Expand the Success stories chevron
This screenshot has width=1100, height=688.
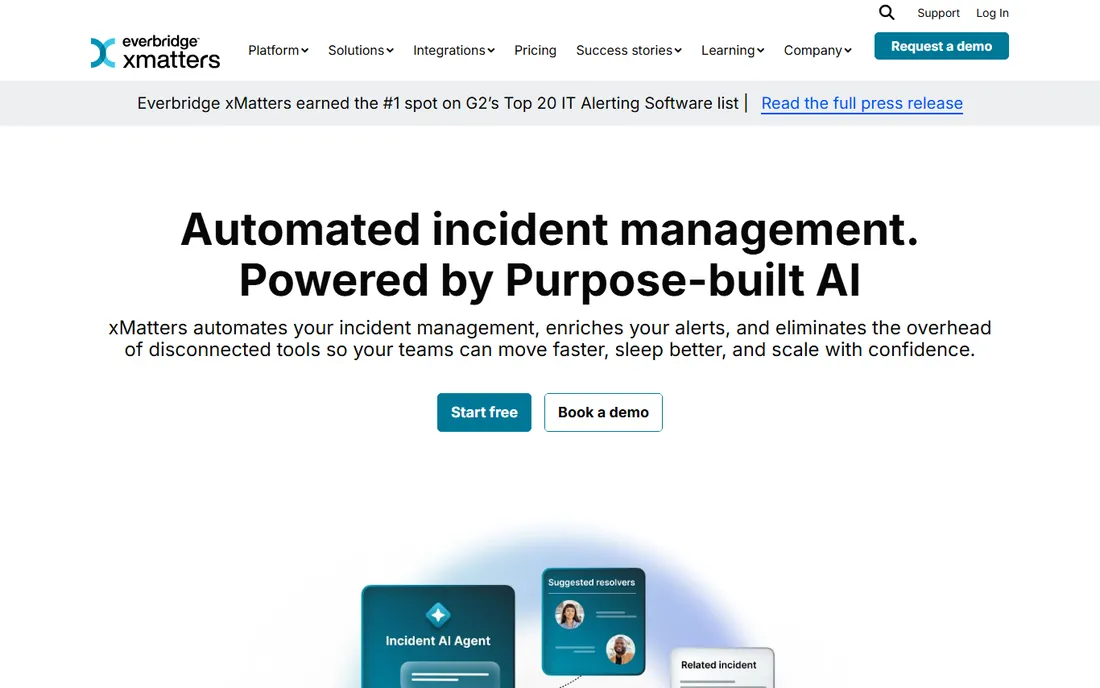click(678, 50)
